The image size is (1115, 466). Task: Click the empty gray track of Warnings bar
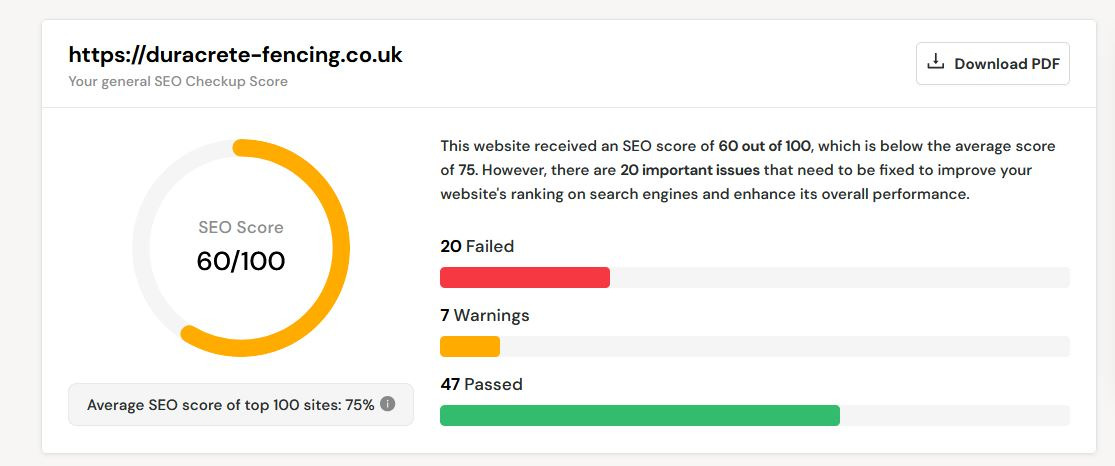[785, 346]
